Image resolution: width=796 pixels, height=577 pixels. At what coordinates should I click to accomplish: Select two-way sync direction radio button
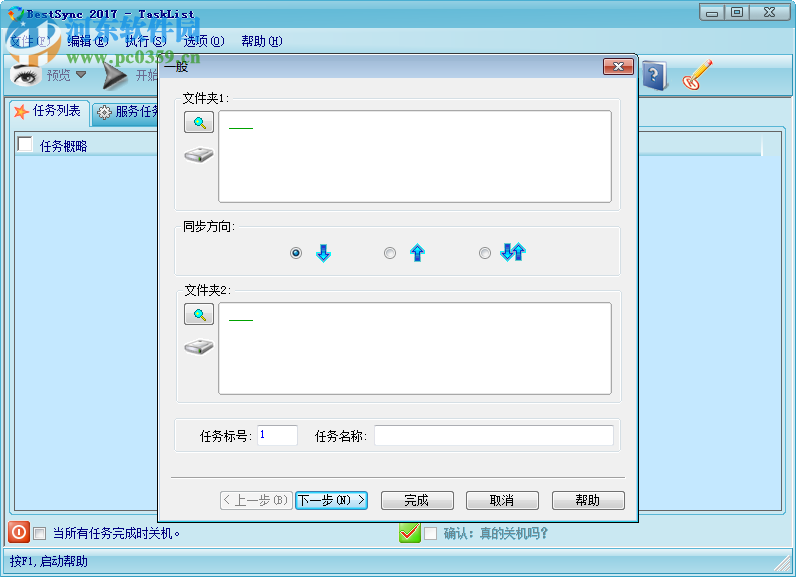point(485,253)
